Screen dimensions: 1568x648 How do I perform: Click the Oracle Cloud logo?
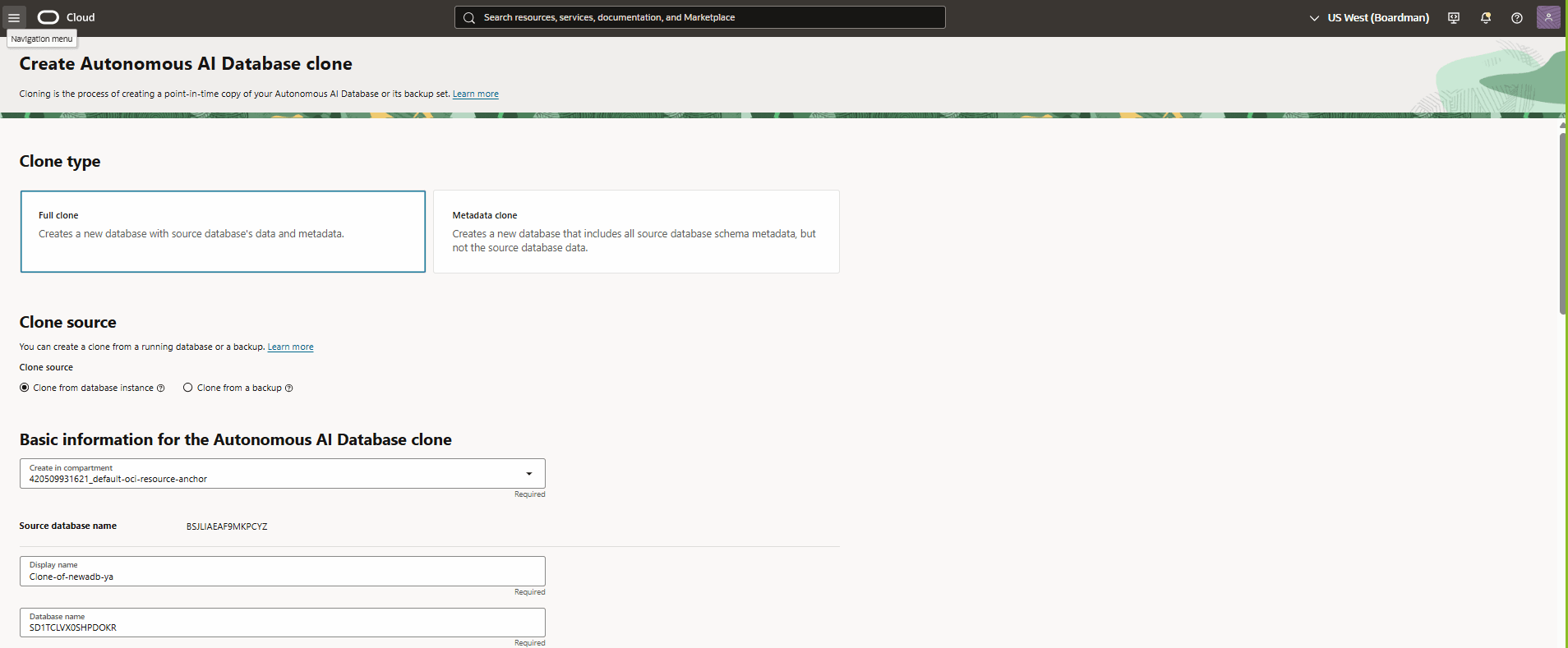pos(48,17)
